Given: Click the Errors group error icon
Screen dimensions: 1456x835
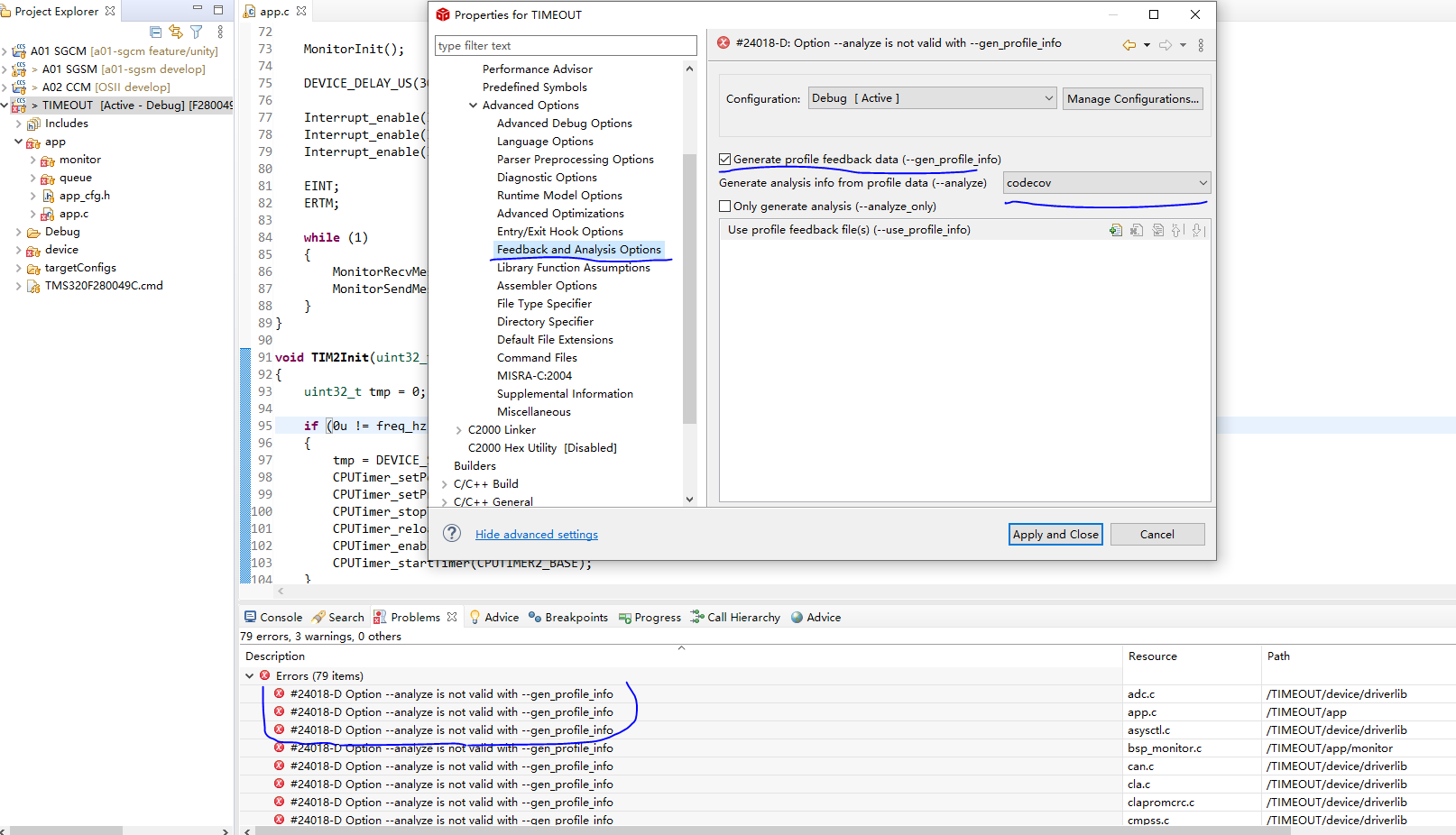Looking at the screenshot, I should (x=265, y=675).
